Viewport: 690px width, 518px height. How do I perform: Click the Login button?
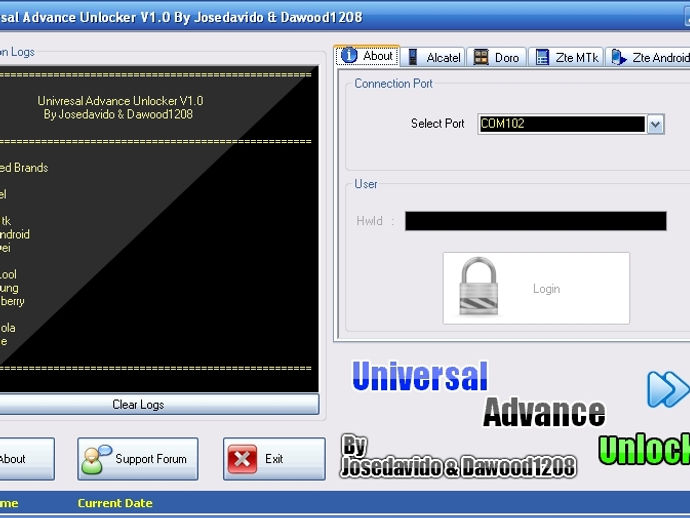(x=536, y=288)
